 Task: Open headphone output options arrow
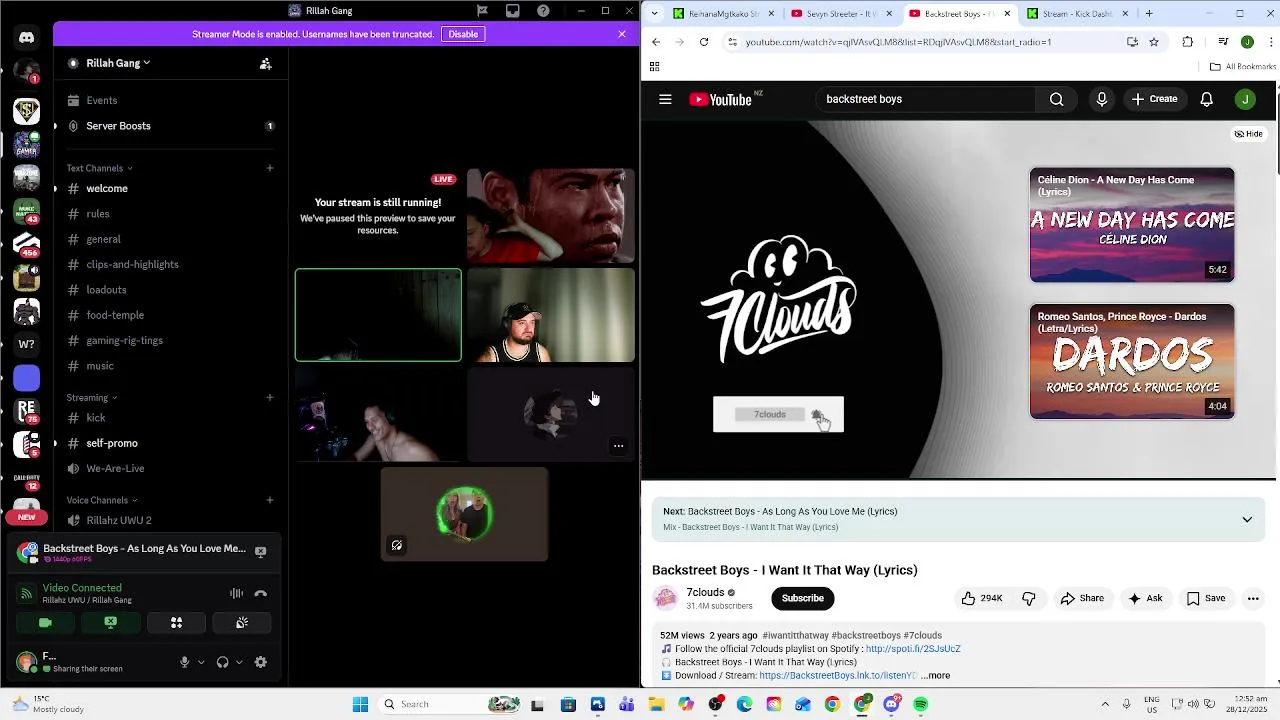[x=239, y=662]
